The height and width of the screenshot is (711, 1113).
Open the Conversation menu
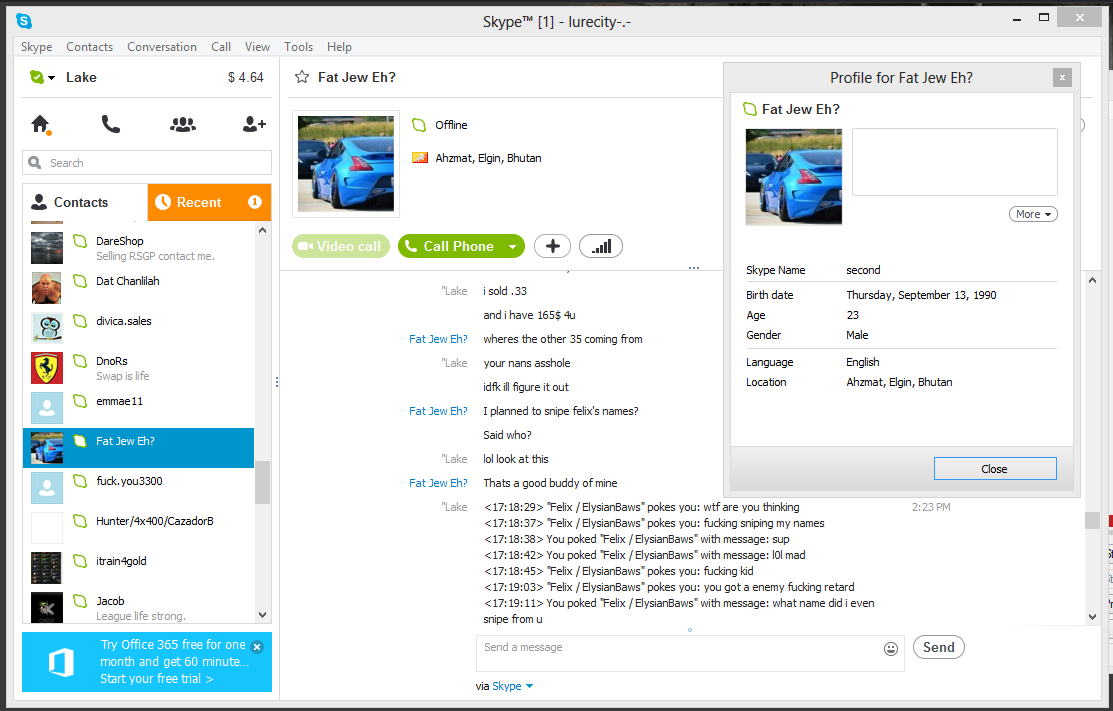point(162,46)
